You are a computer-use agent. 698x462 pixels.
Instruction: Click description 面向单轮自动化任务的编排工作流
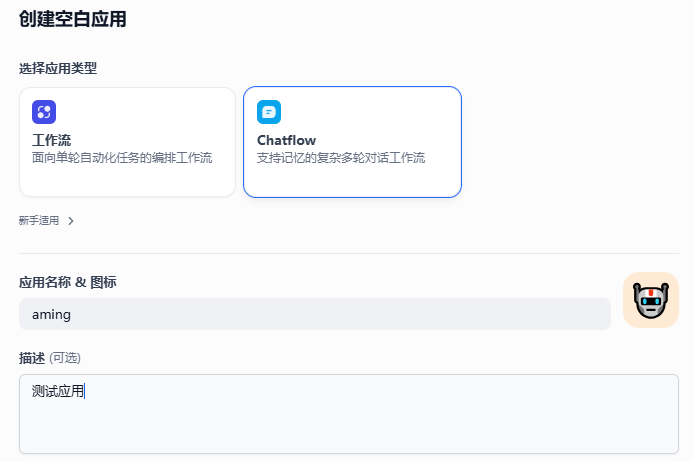point(122,158)
